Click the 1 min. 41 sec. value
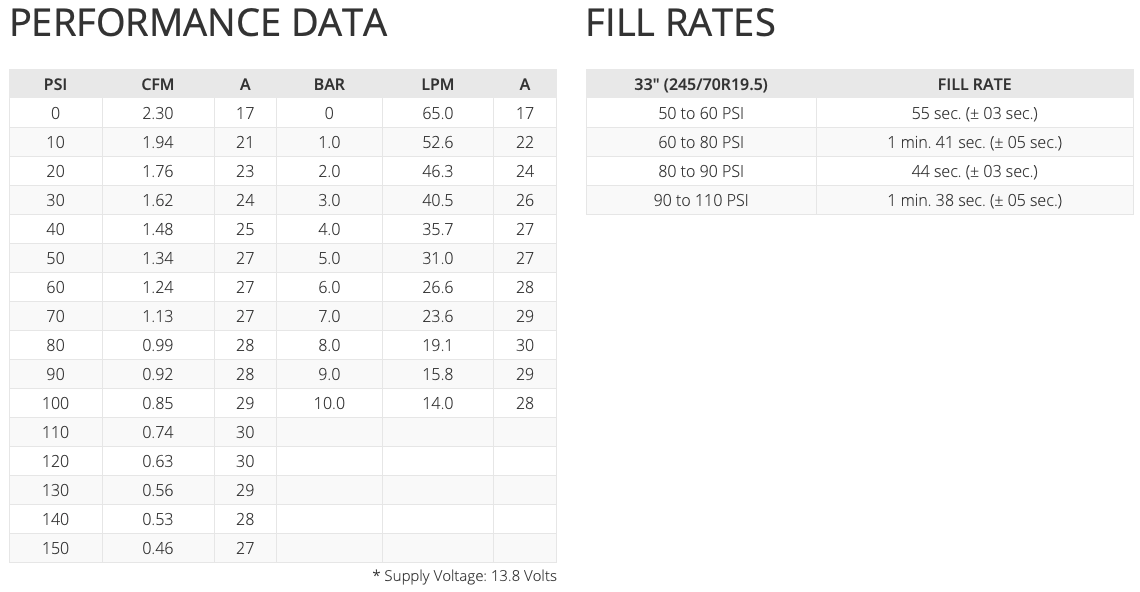 (x=974, y=143)
